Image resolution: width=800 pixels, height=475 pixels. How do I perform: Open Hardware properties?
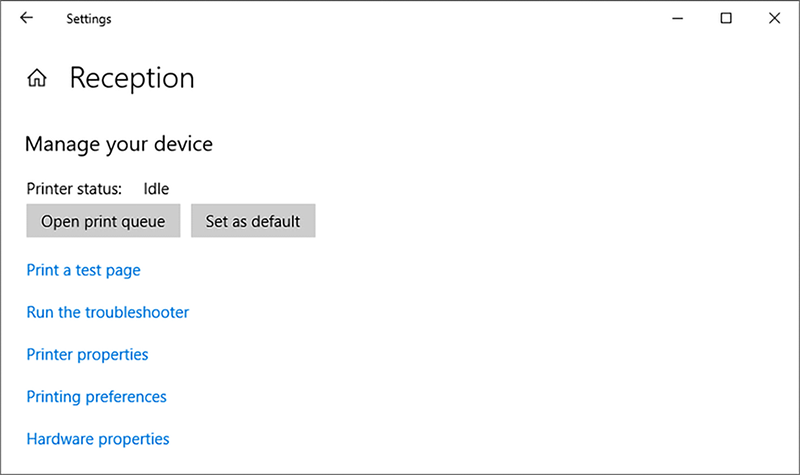point(98,439)
